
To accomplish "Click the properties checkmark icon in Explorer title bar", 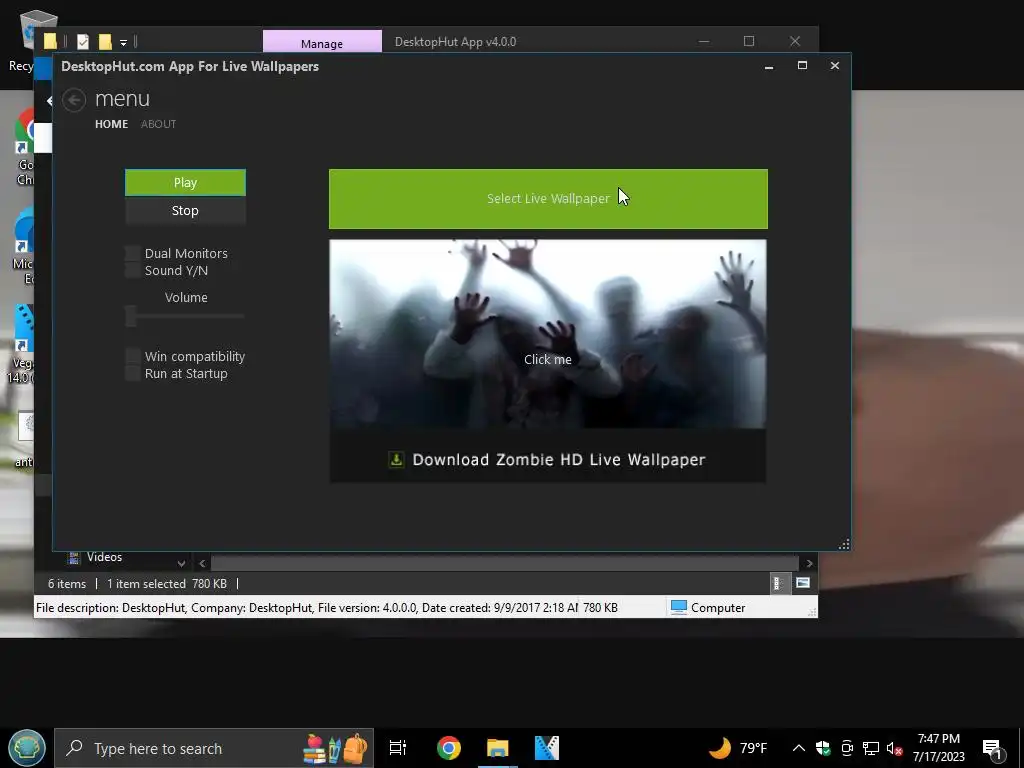I will (x=83, y=42).
